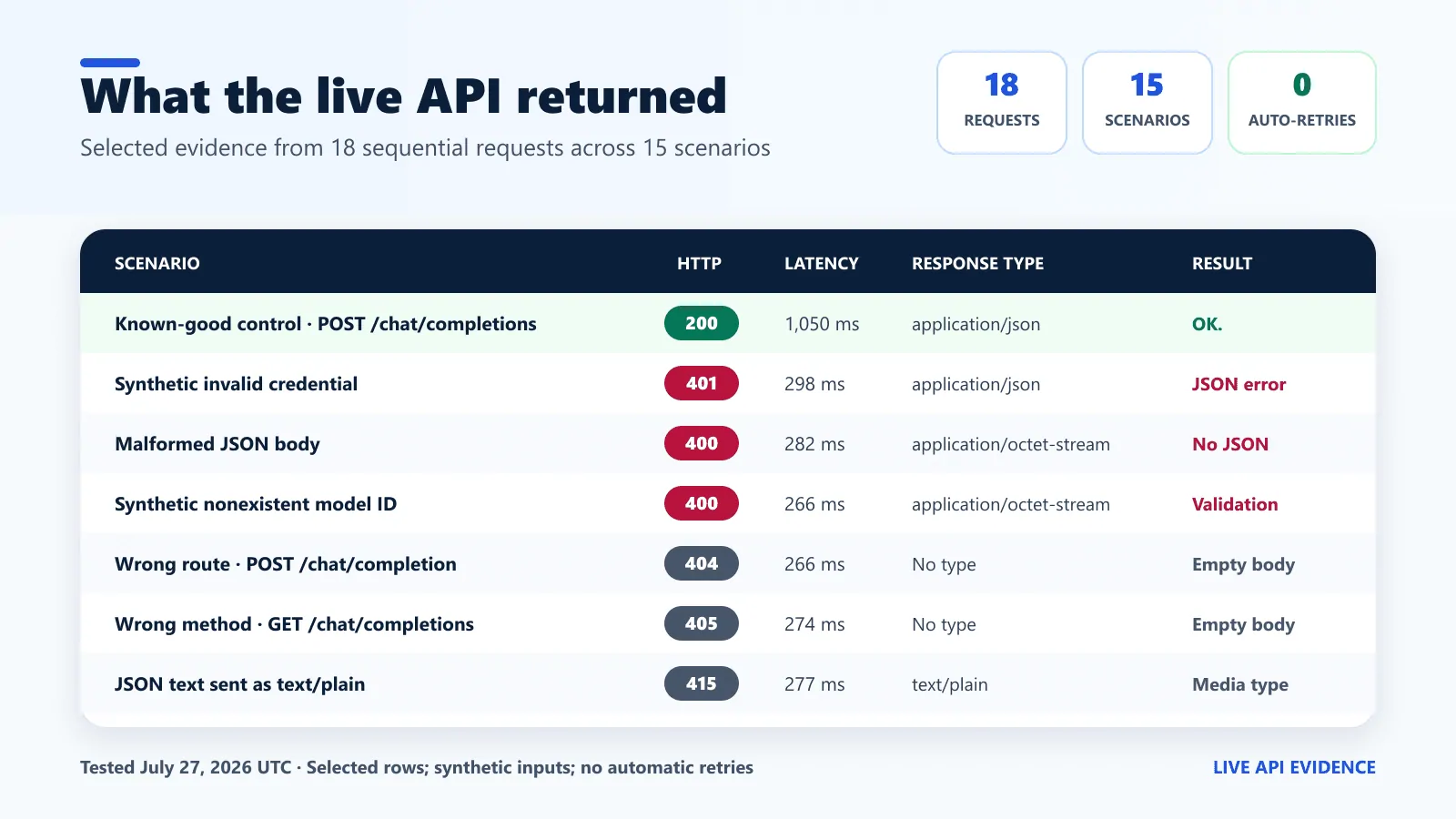1456x819 pixels.
Task: Click the 'Validation' result
Action: (x=1235, y=504)
